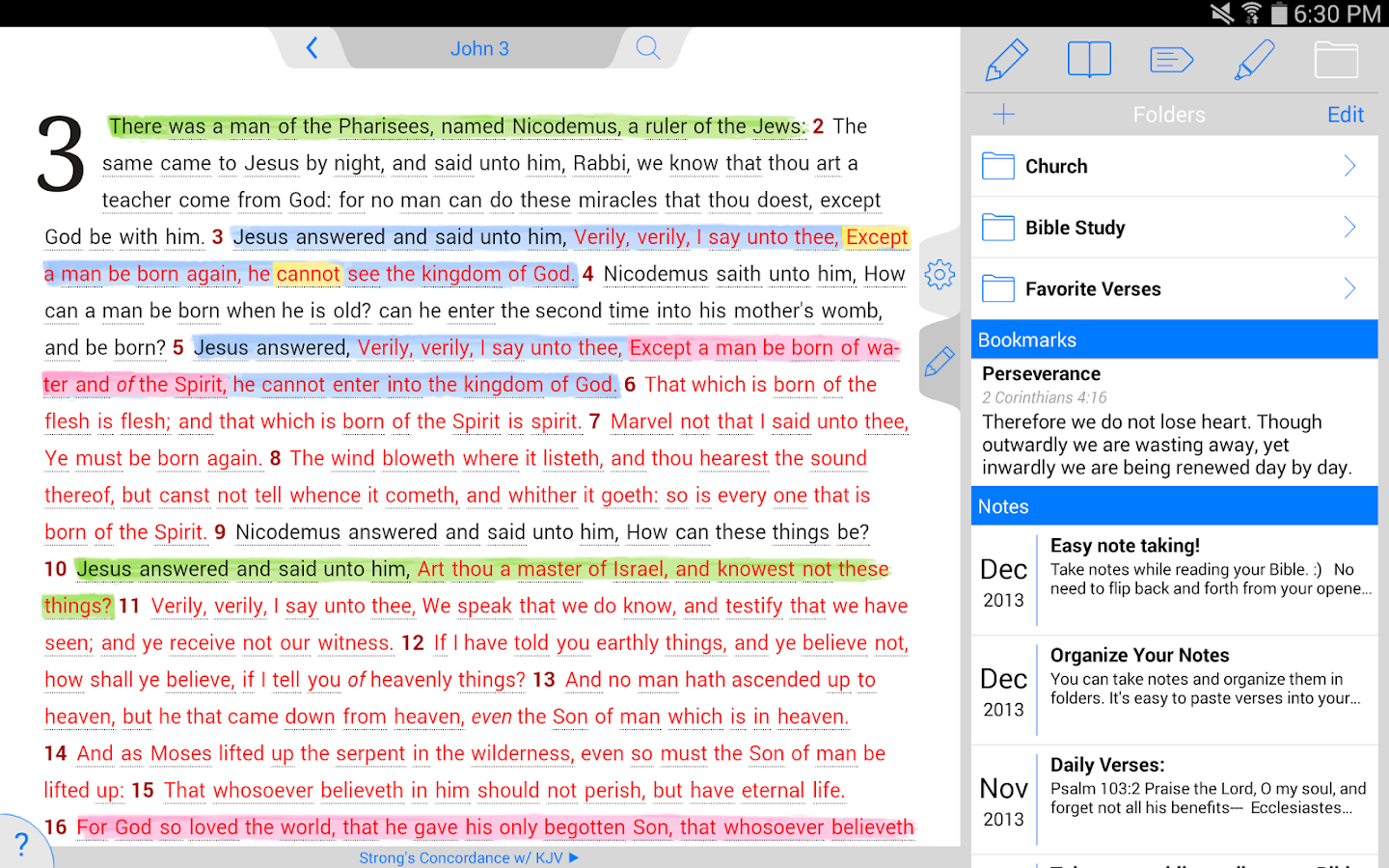The width and height of the screenshot is (1389, 868).
Task: Open the help question mark button
Action: point(21,845)
